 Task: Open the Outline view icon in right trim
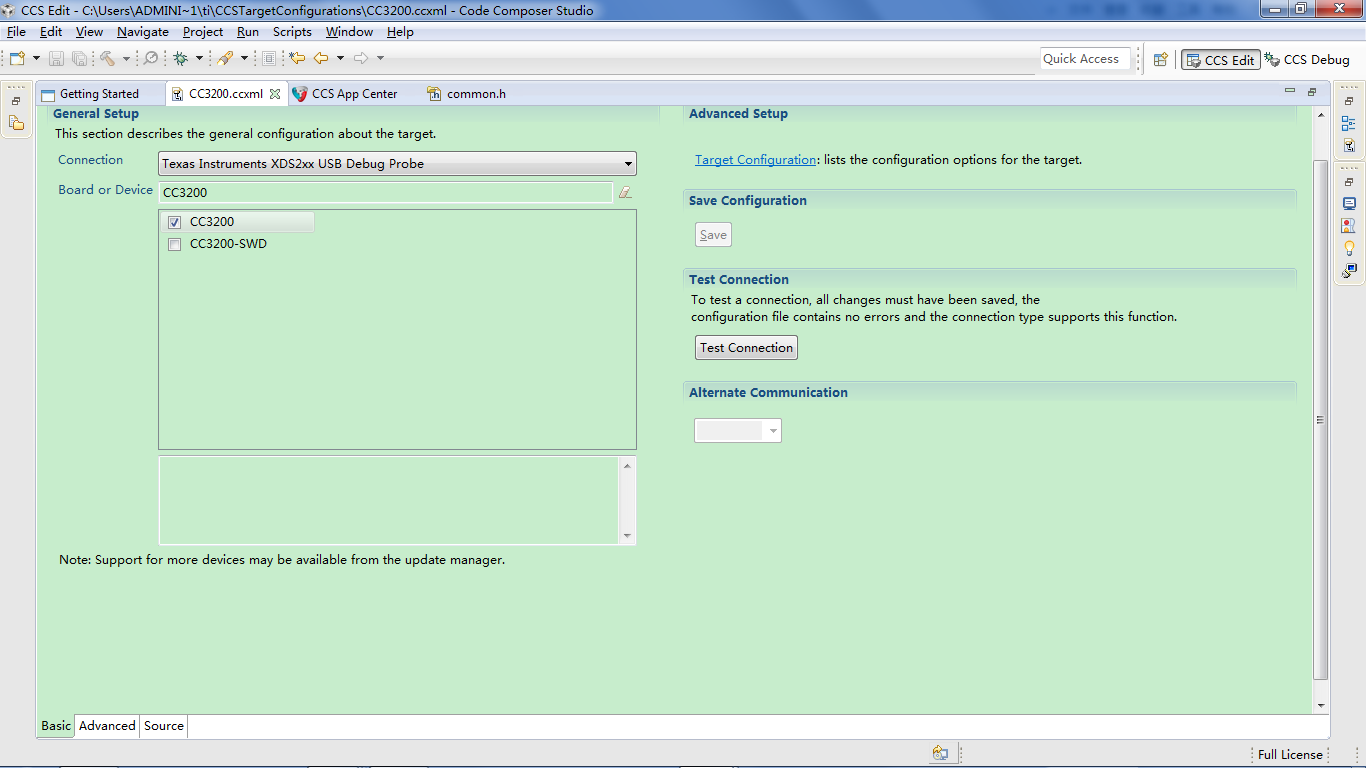1349,123
